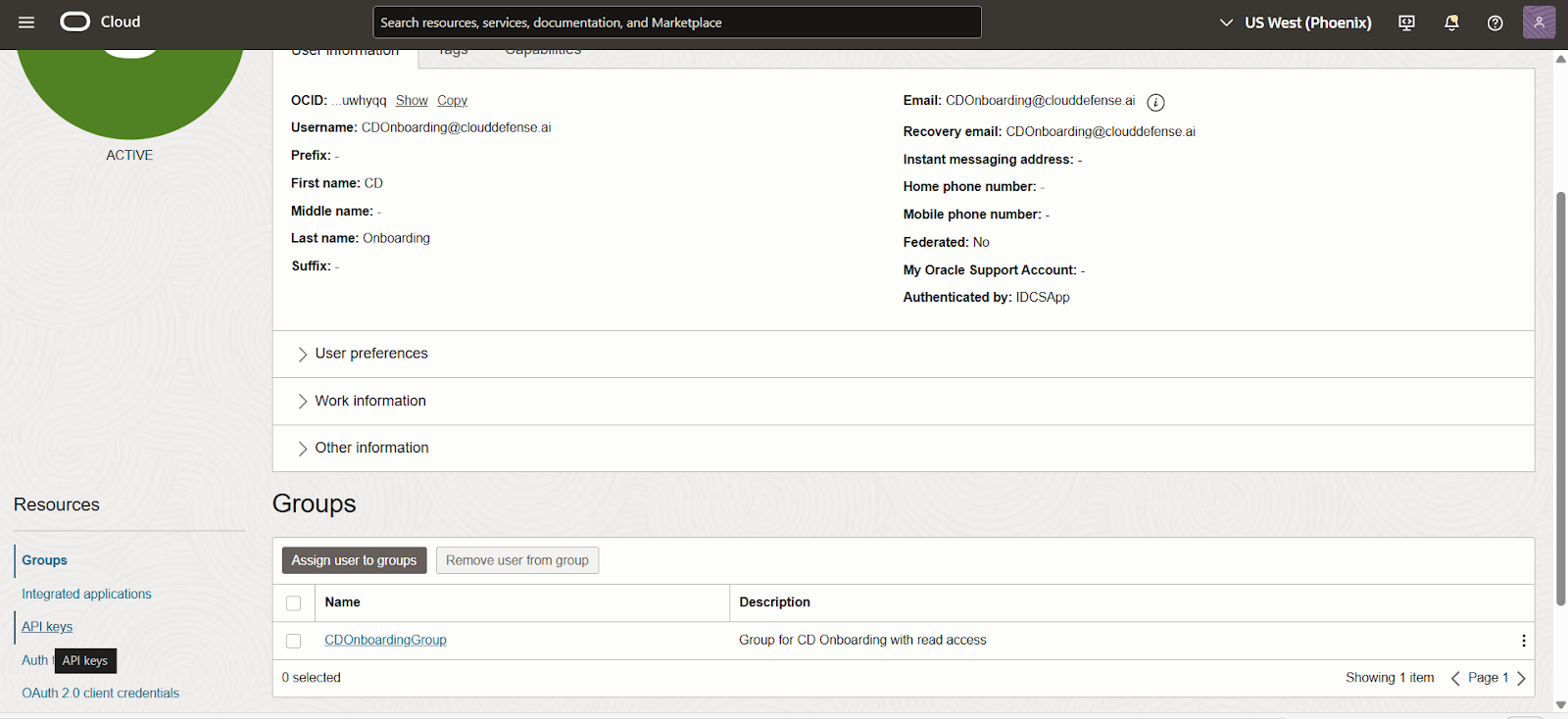Open OAuth 2.0 client credentials resource

click(x=100, y=693)
